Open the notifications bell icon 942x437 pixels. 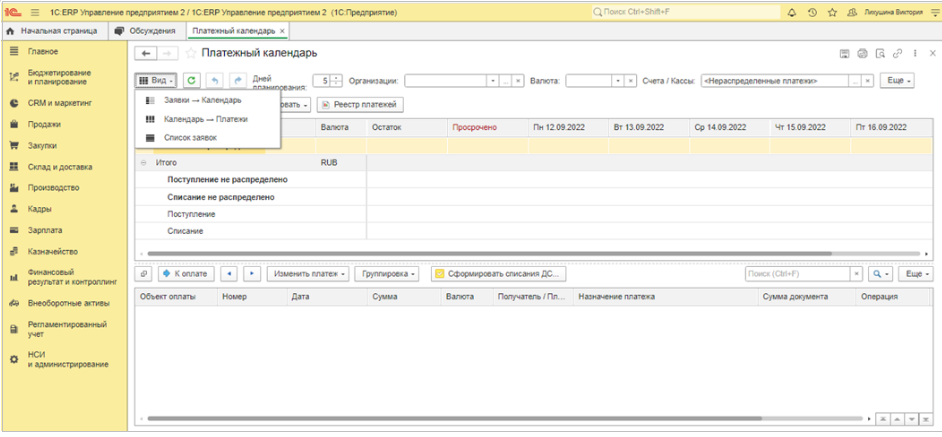point(791,12)
